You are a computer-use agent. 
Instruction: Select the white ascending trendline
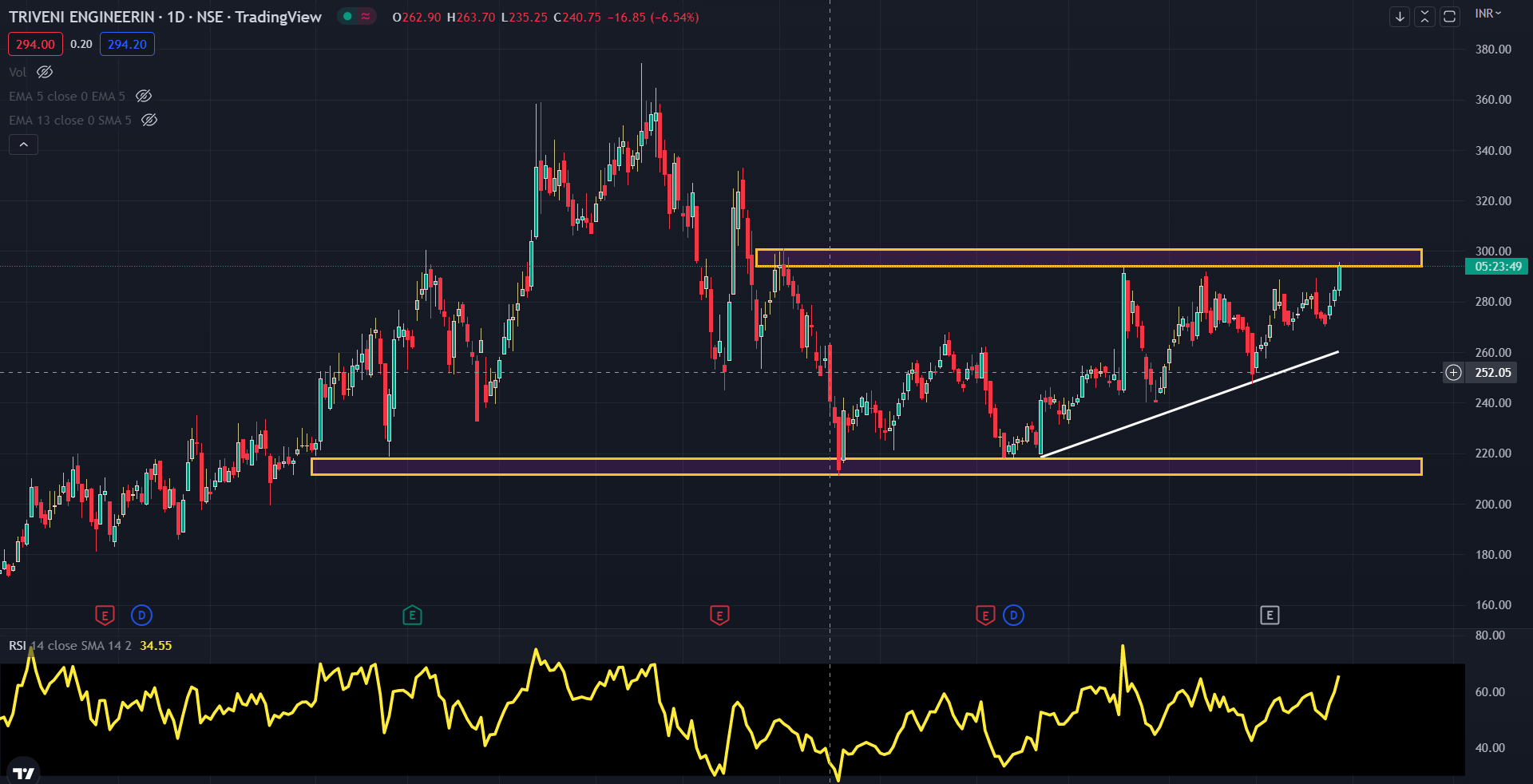[1190, 404]
